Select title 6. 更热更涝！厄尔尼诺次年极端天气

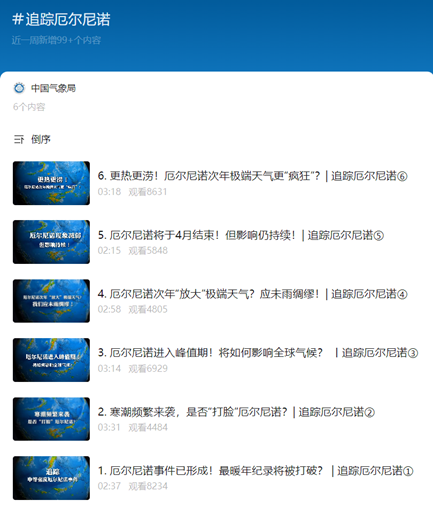coord(253,176)
